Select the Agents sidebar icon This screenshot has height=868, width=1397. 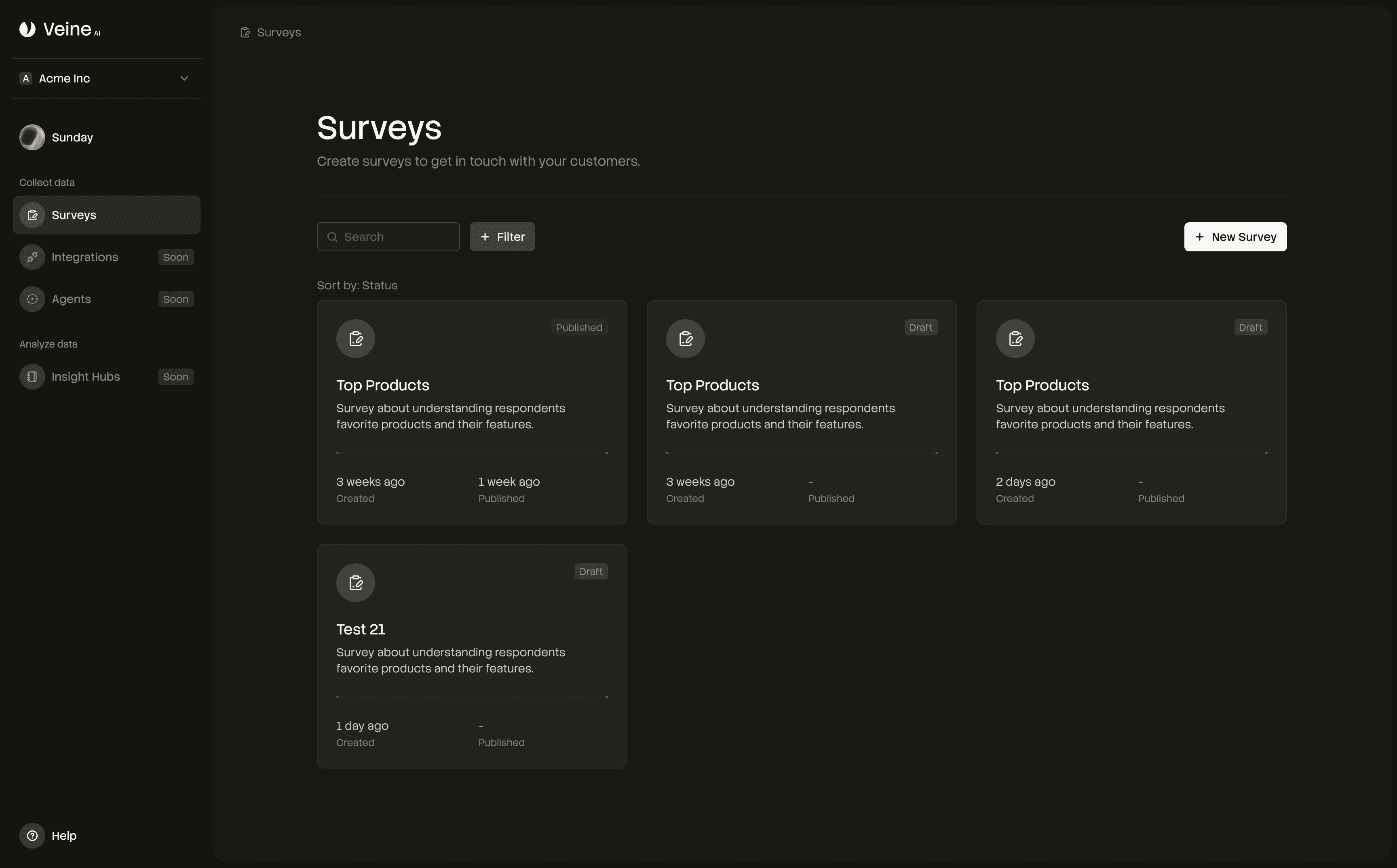[x=32, y=299]
